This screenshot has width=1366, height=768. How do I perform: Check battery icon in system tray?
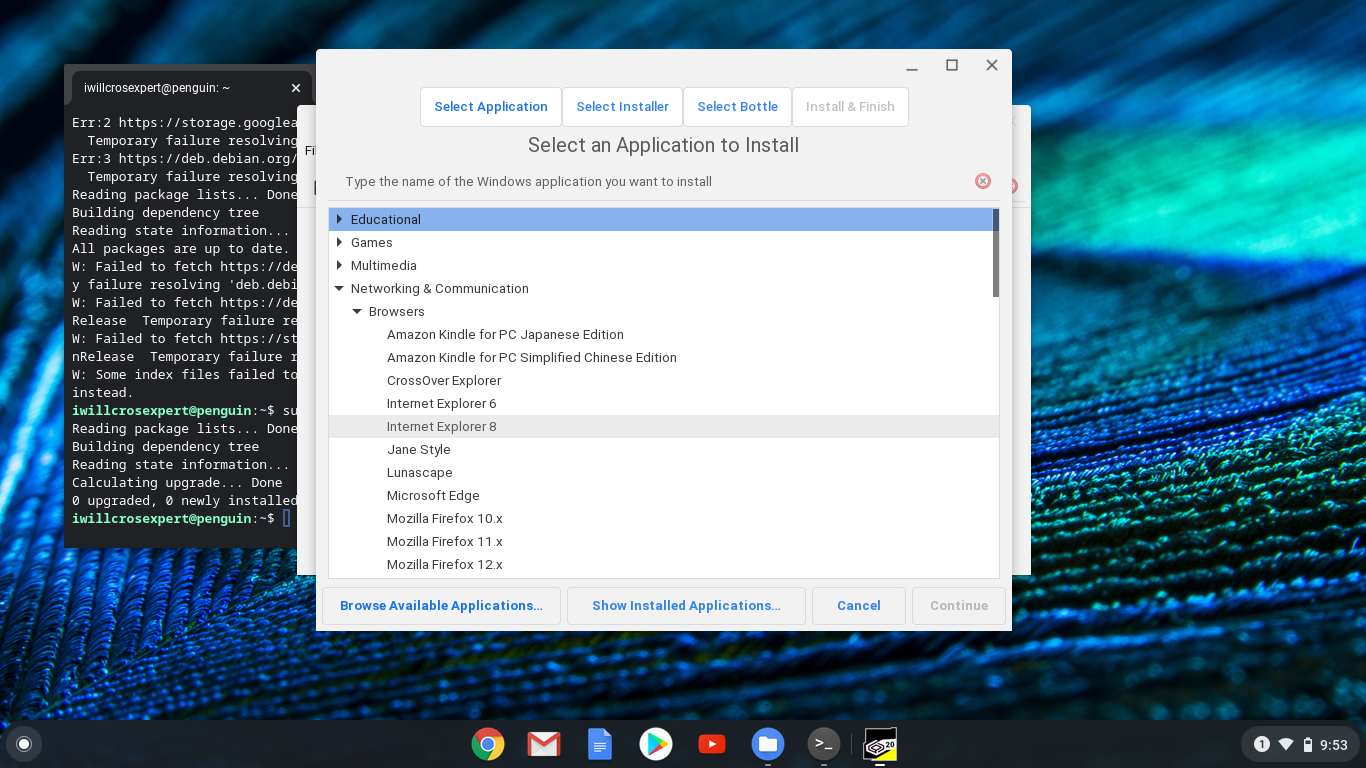tap(1308, 744)
